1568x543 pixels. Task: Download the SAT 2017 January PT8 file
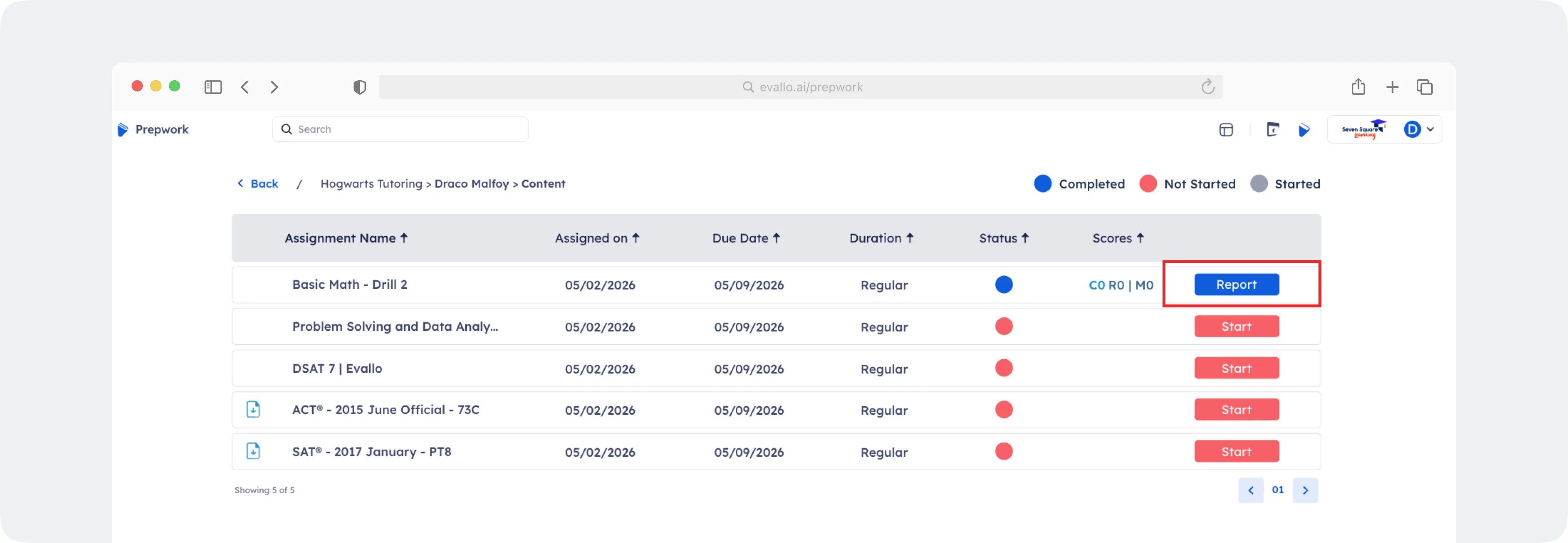coord(252,452)
